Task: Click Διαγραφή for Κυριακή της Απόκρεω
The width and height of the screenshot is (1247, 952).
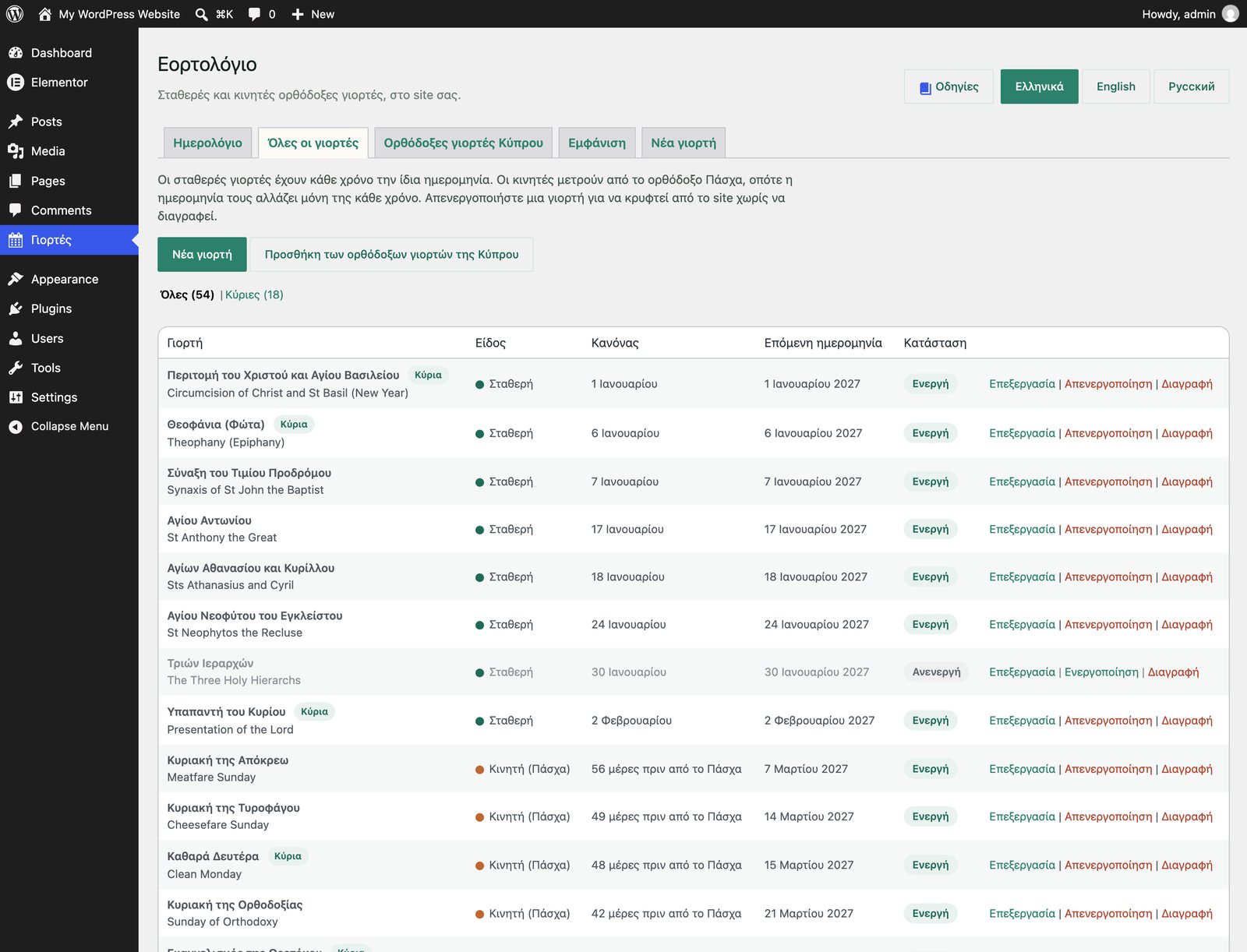Action: [1187, 769]
